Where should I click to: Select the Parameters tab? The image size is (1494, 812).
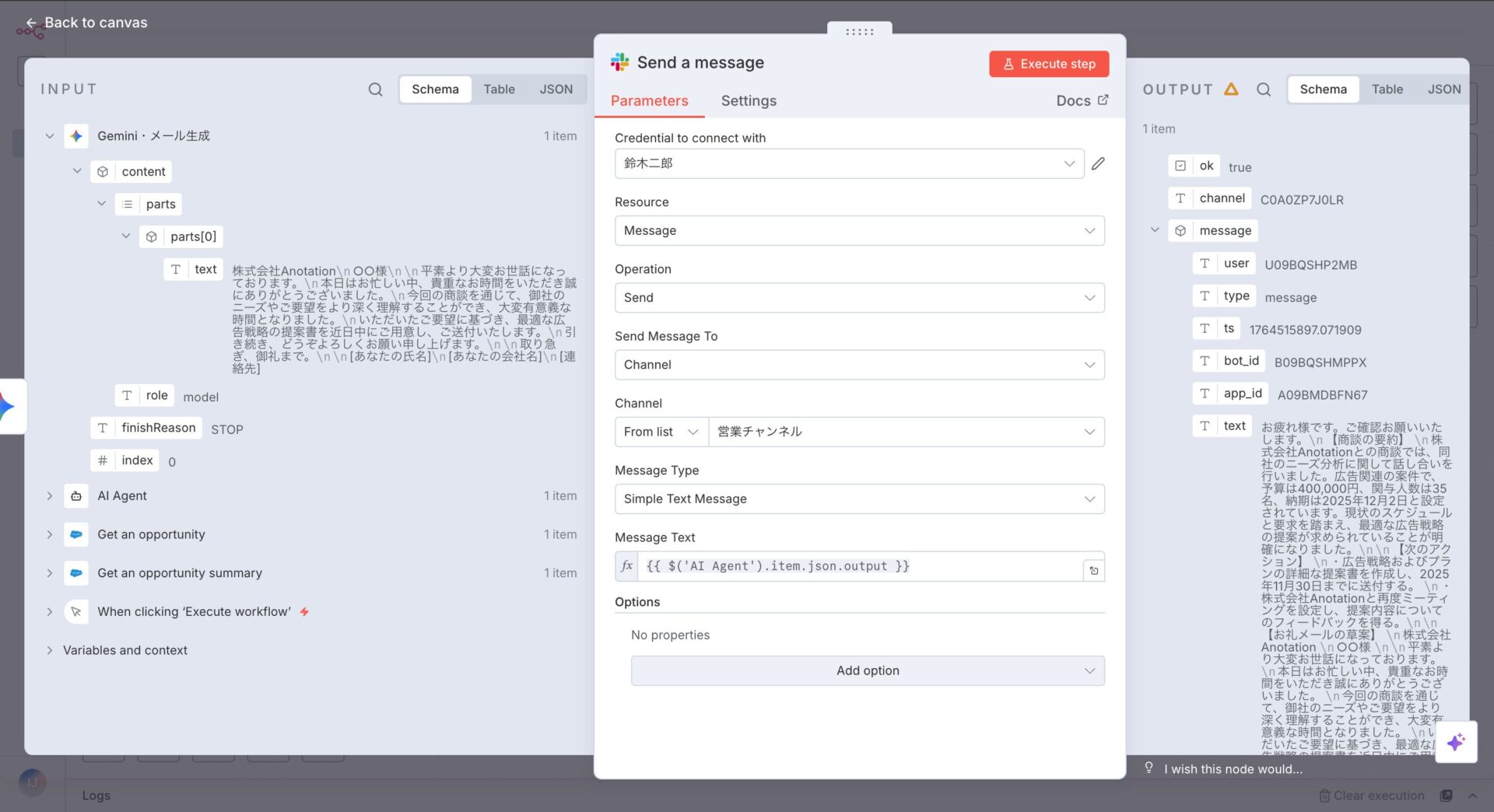649,101
